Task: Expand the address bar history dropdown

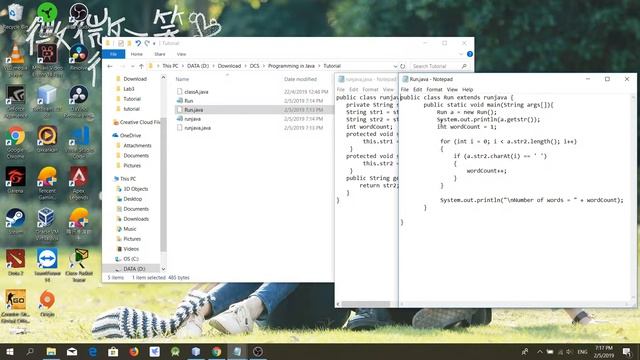Action: pyautogui.click(x=395, y=66)
